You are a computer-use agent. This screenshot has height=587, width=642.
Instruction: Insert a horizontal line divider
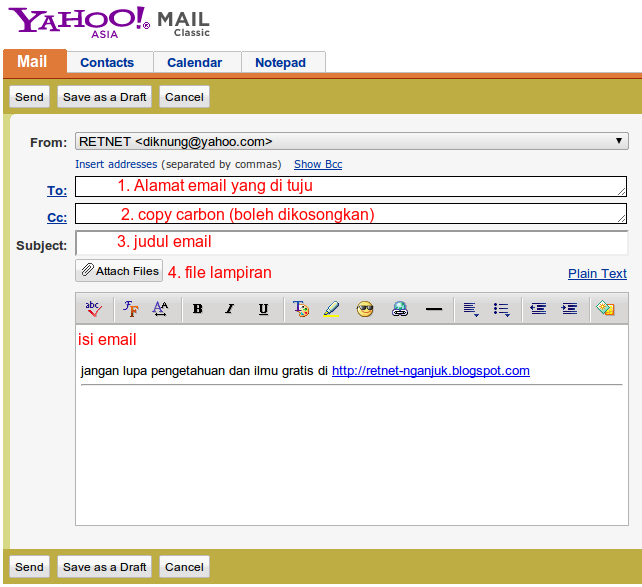(x=434, y=309)
